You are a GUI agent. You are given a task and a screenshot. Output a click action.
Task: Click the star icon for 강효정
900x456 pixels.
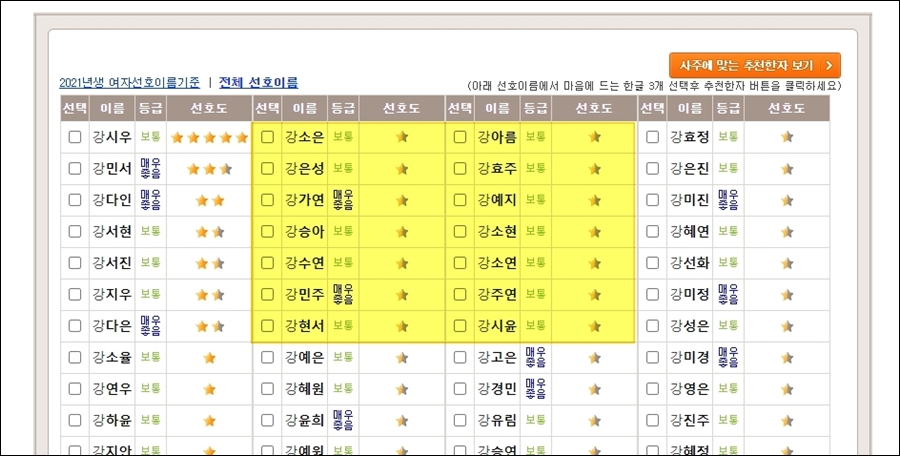787,137
